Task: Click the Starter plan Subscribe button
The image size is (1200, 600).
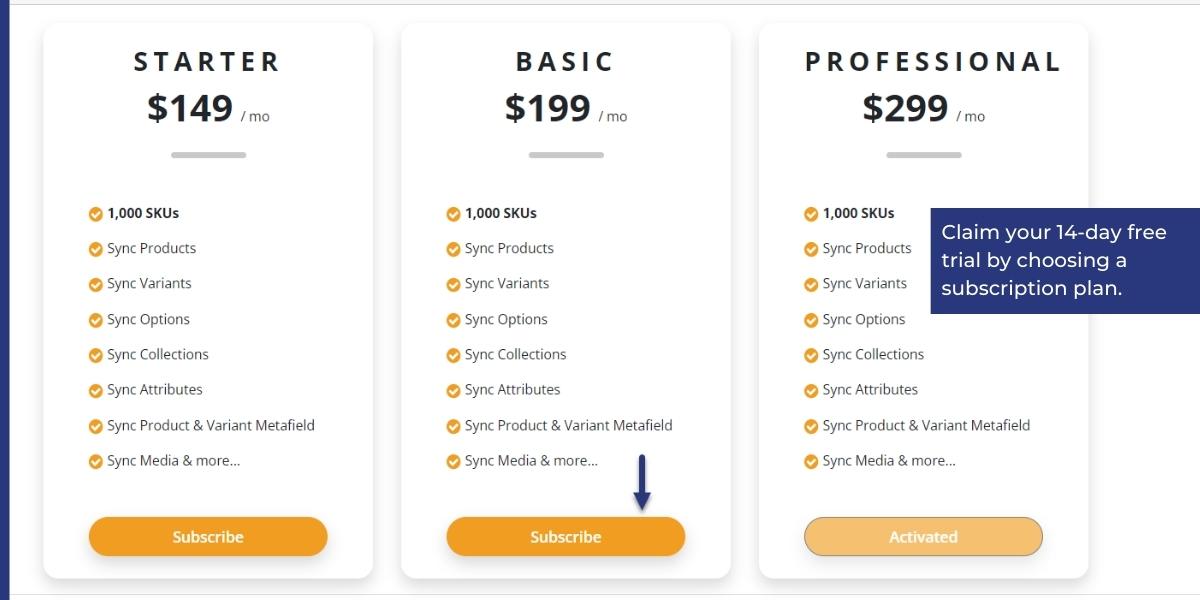Action: [208, 537]
